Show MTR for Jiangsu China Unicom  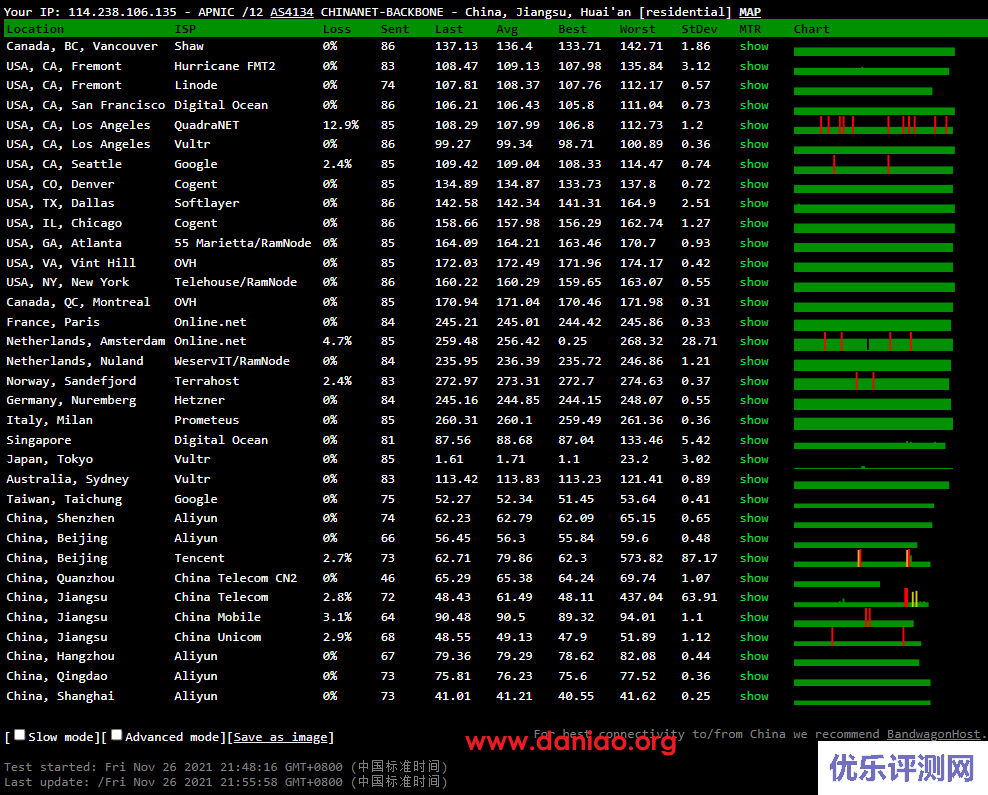click(x=754, y=638)
